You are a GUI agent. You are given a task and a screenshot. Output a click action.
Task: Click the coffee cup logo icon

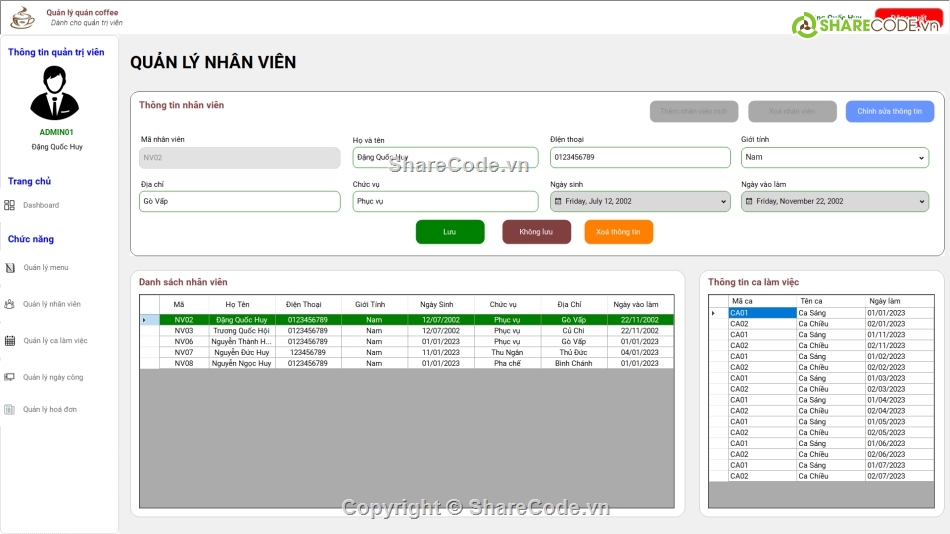(22, 18)
